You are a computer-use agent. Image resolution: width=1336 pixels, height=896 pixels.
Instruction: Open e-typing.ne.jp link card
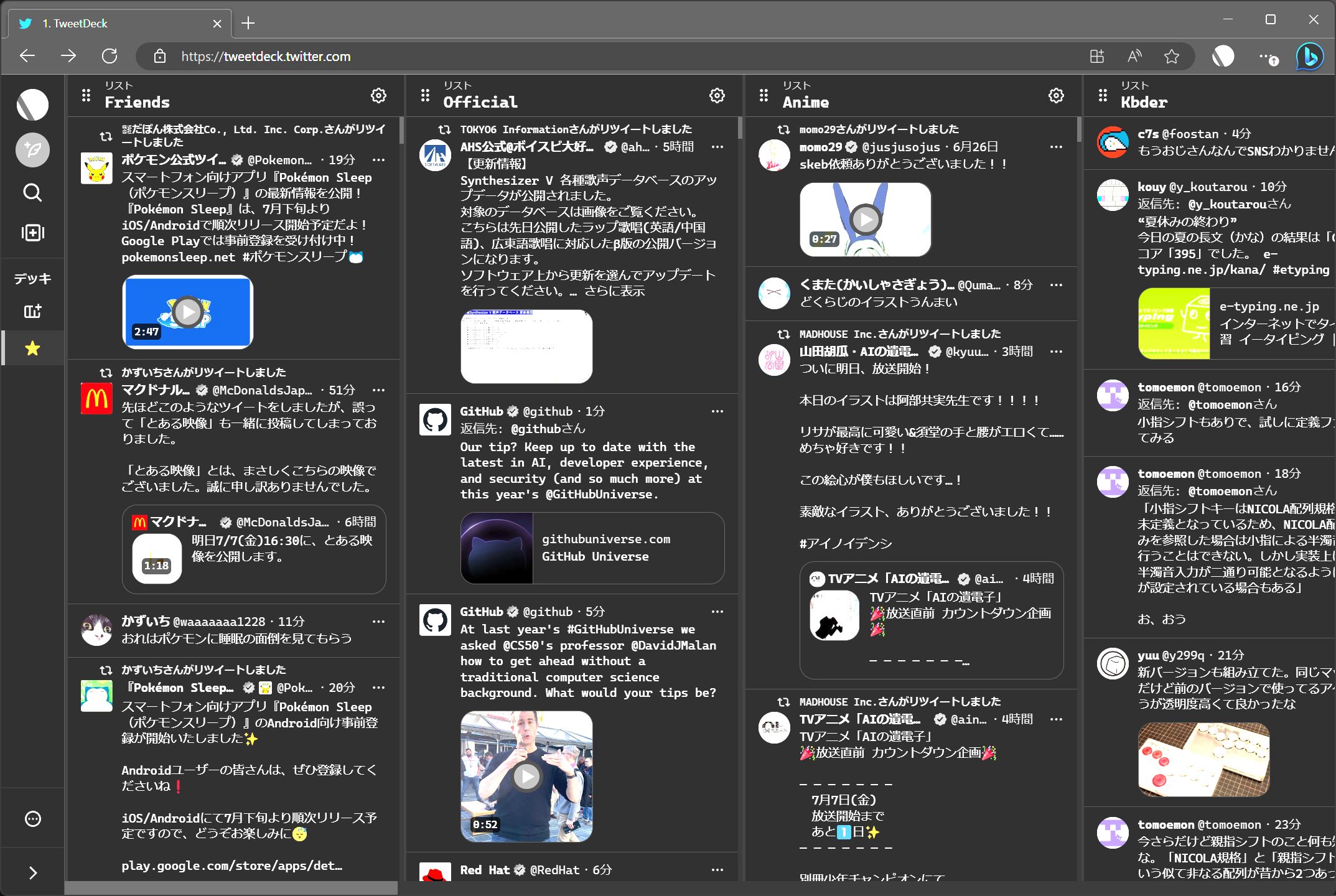(x=1236, y=324)
